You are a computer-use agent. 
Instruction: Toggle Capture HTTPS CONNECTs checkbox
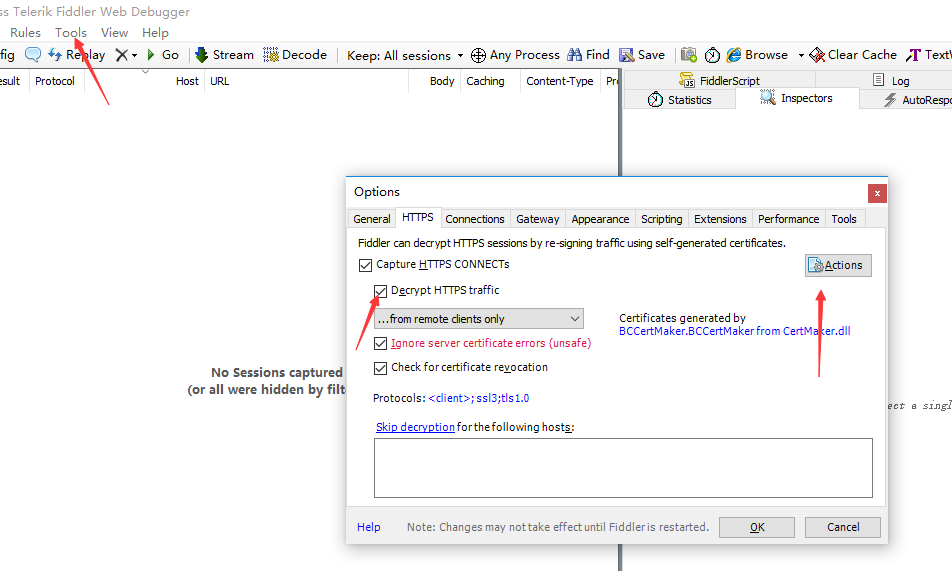click(x=366, y=265)
